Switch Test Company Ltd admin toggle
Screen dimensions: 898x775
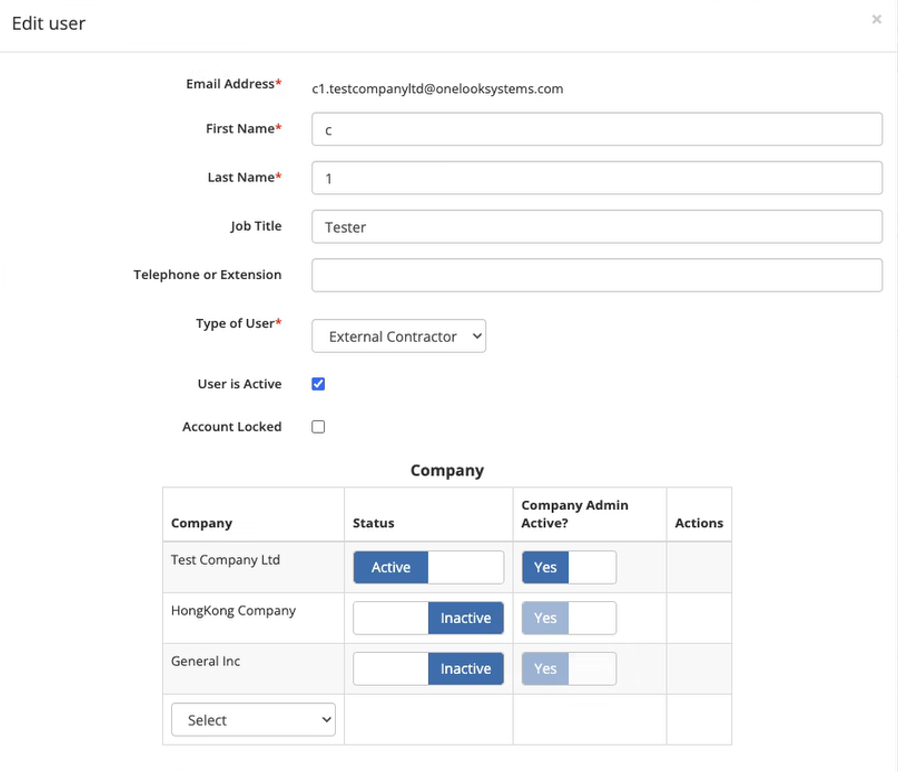569,567
